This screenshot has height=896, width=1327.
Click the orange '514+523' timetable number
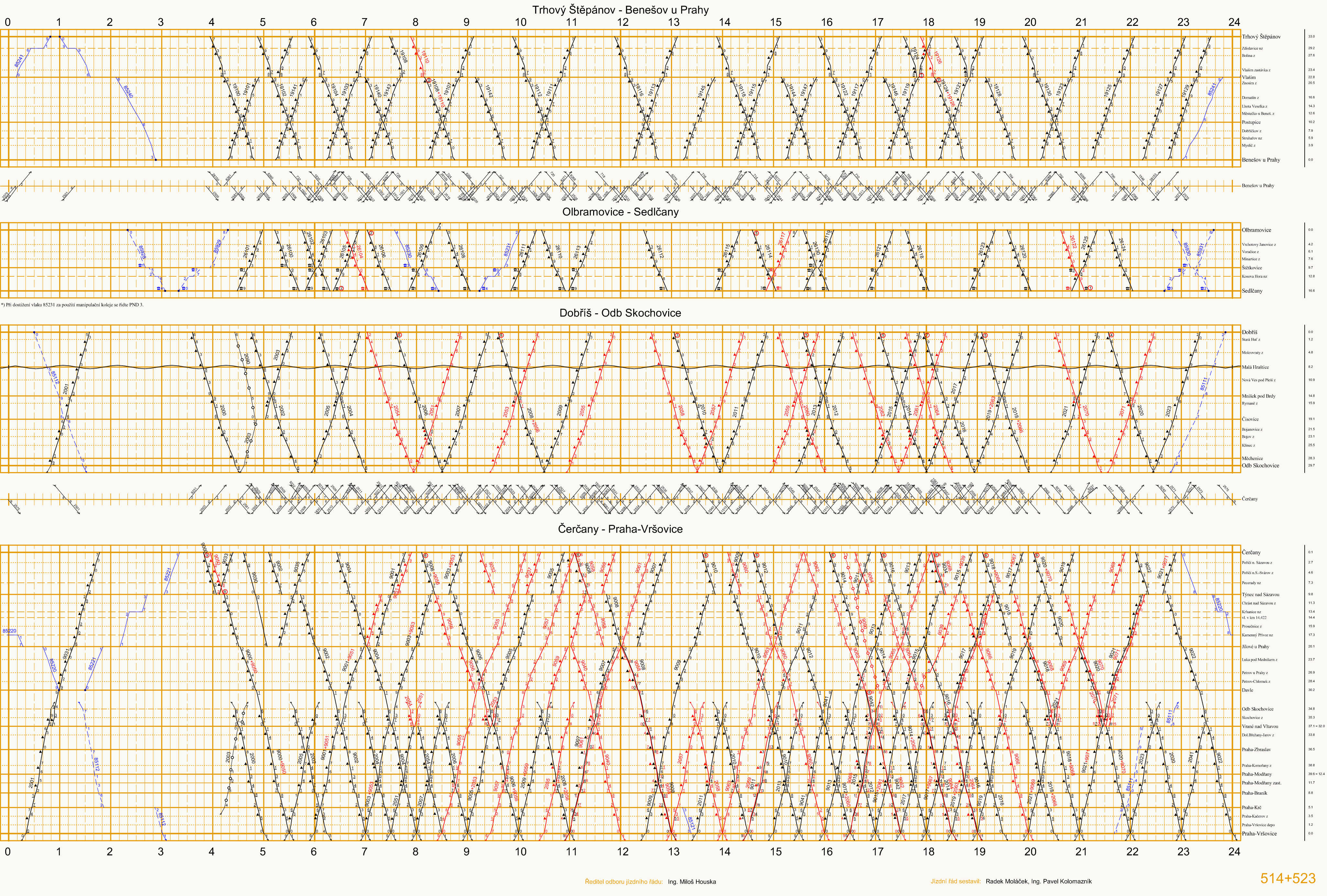tap(1288, 878)
